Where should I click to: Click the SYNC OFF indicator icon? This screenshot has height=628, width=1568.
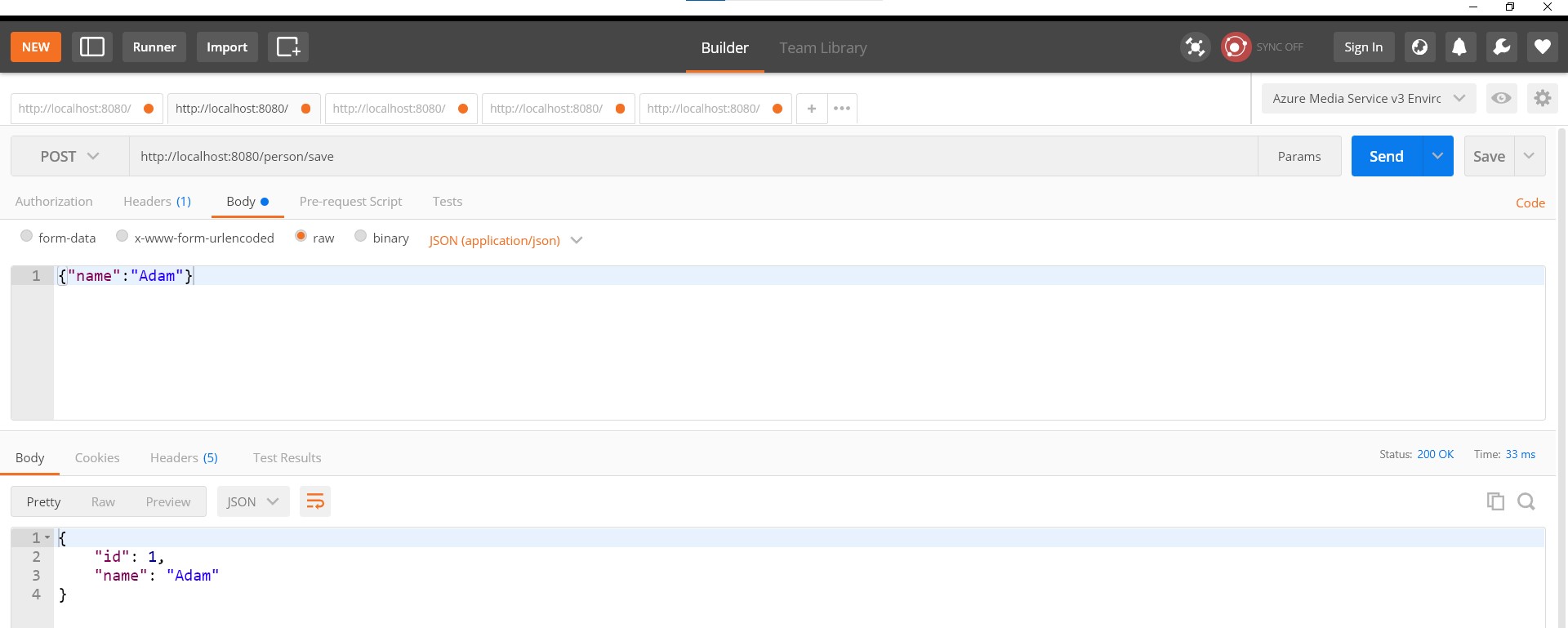pos(1236,47)
